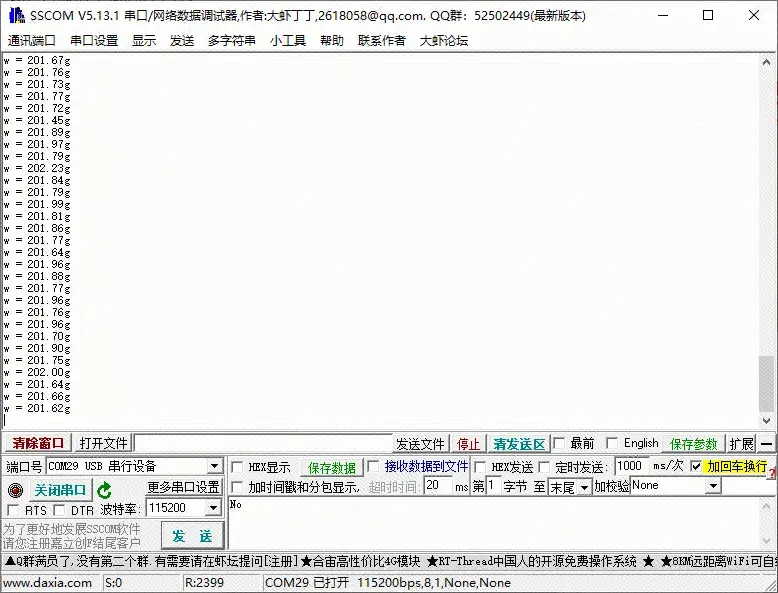Click the 清除窗口 clear window button
The image size is (778, 593).
[37, 444]
